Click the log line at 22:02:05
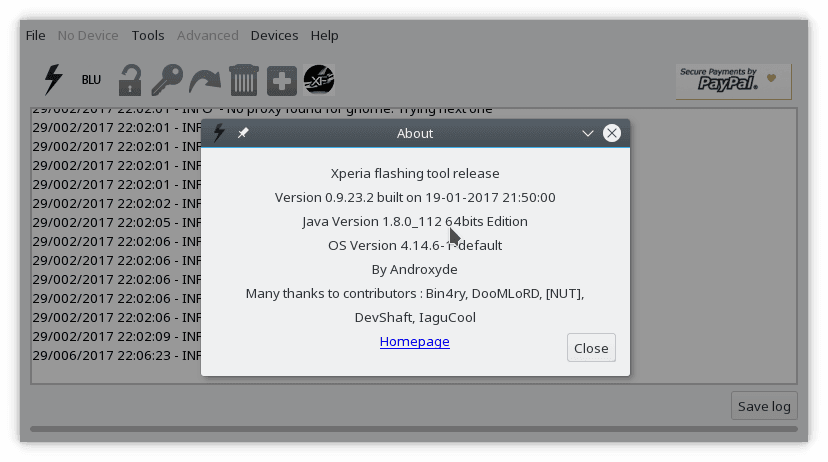The image size is (828, 462). 116,222
